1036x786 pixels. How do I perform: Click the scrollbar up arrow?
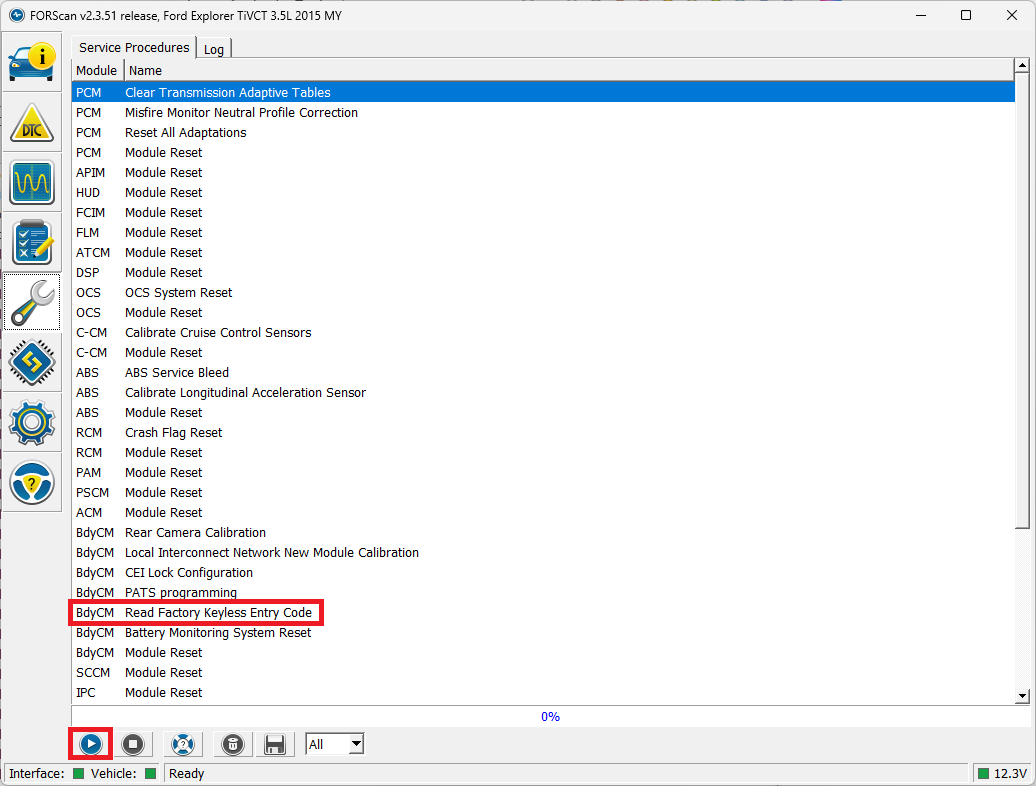[1022, 65]
